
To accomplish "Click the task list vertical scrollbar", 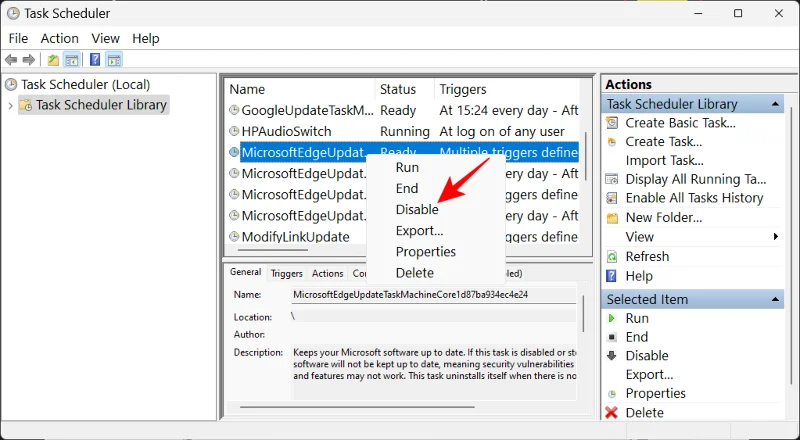I will 586,156.
